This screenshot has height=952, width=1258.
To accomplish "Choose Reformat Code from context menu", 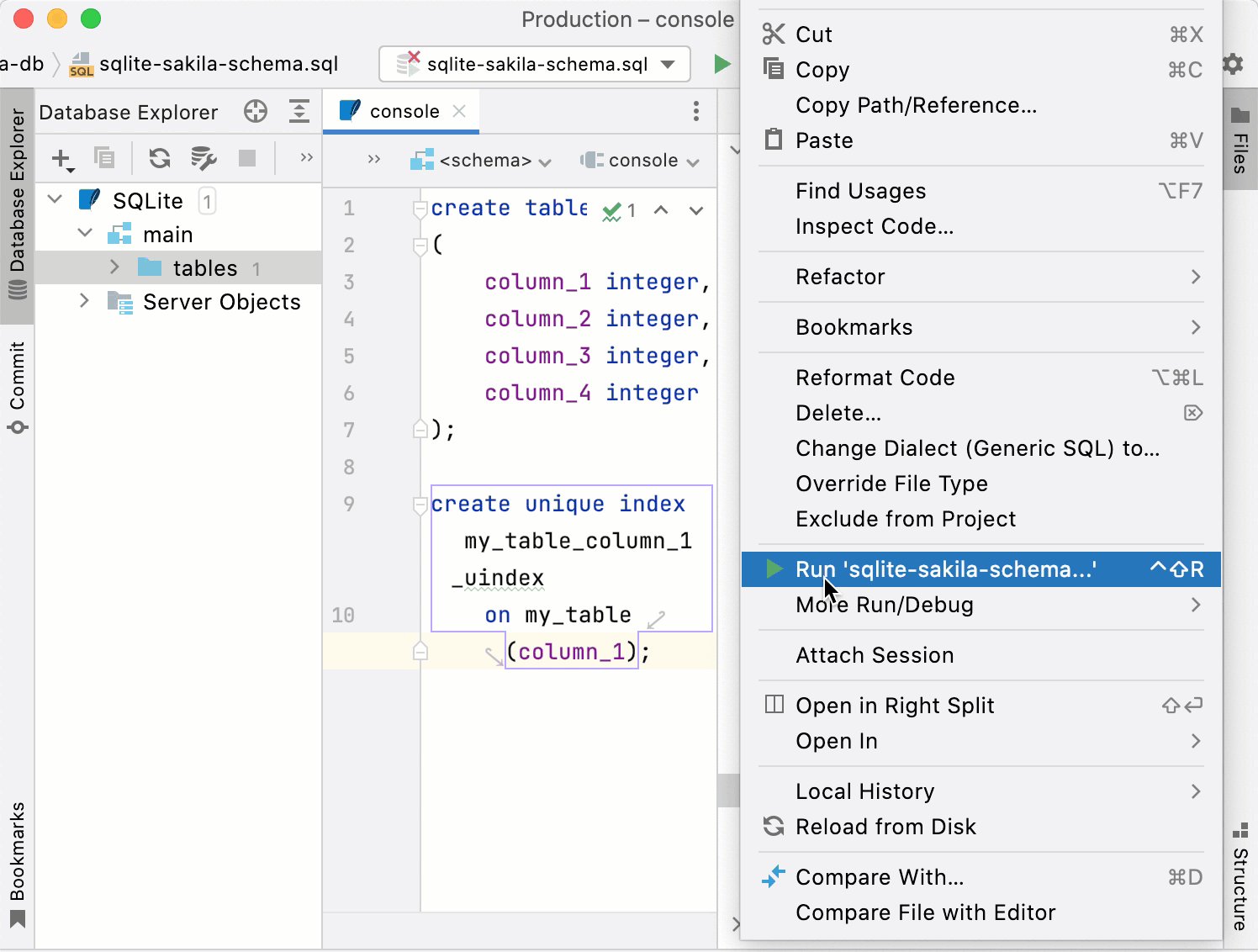I will pos(875,378).
